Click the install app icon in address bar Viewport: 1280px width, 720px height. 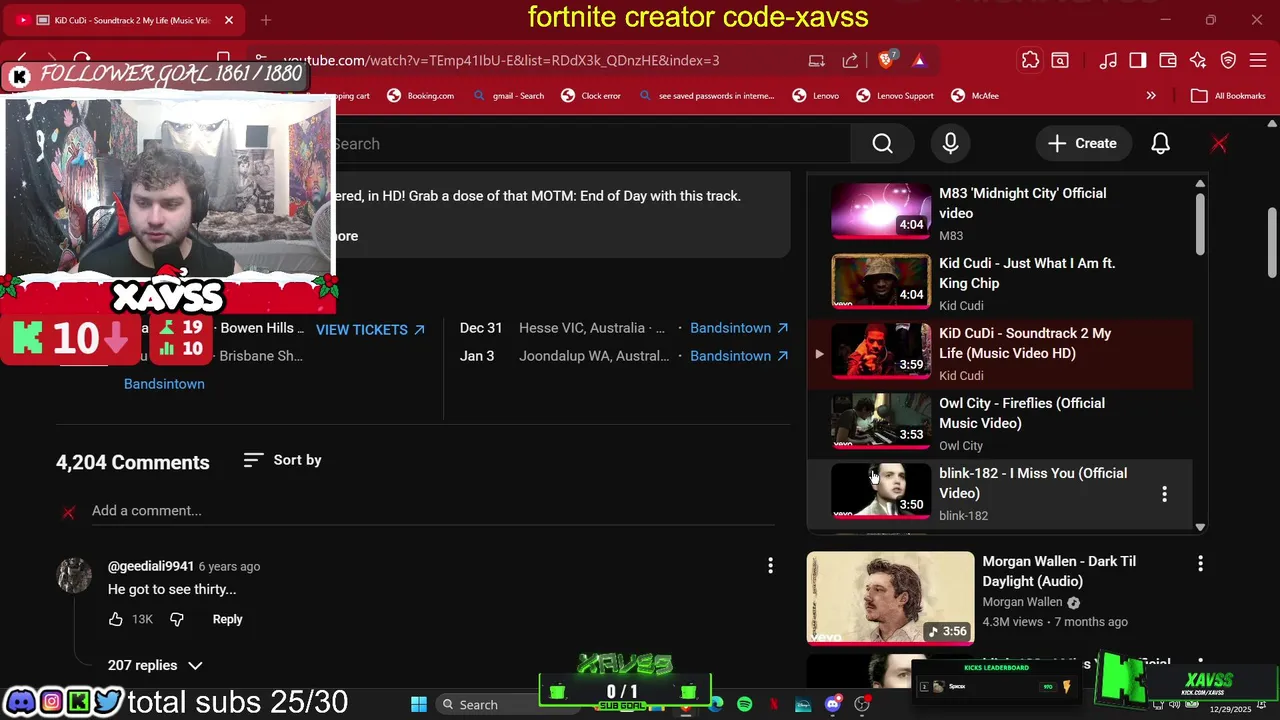point(817,60)
